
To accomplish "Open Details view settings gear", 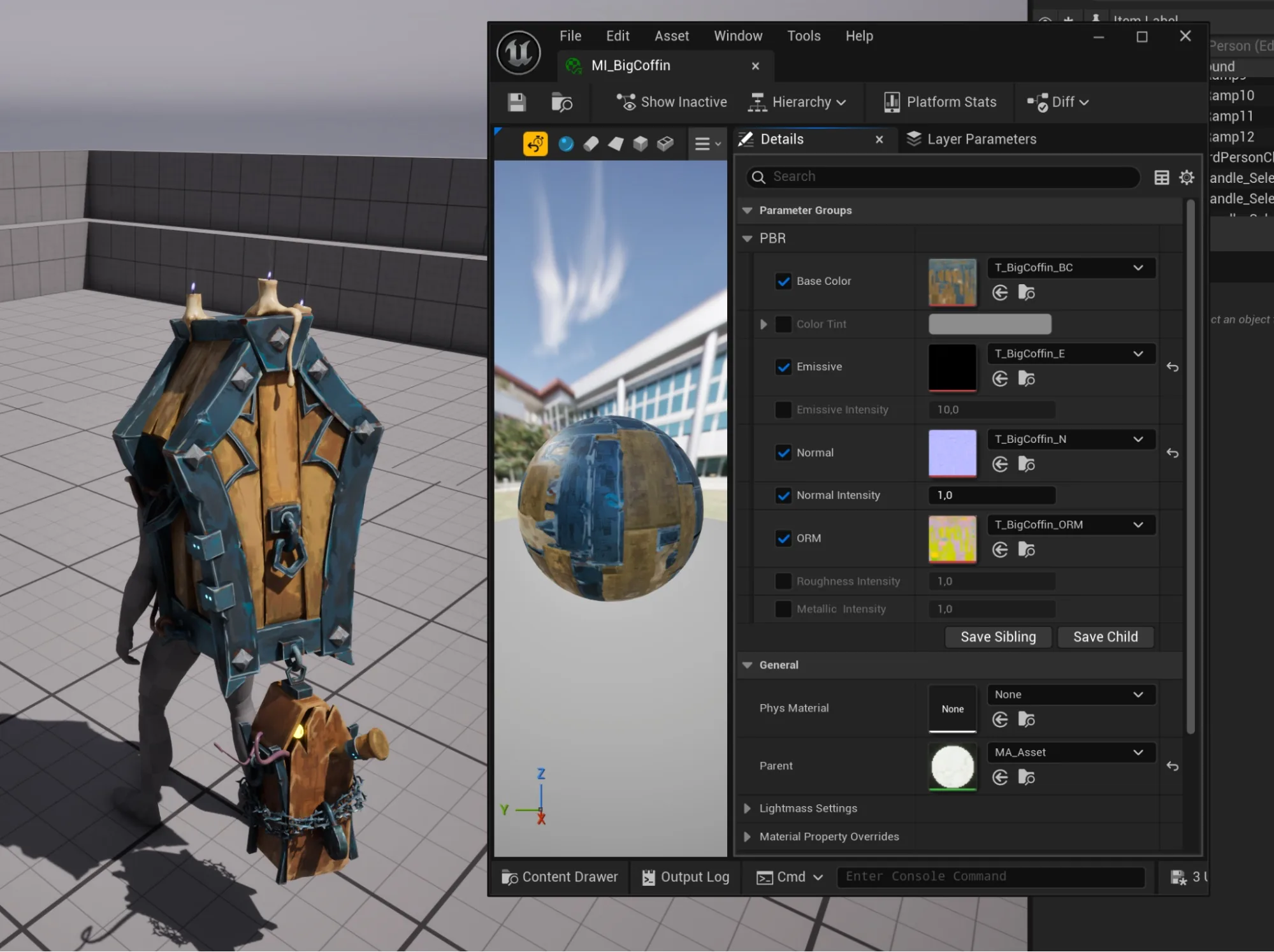I will click(x=1186, y=178).
